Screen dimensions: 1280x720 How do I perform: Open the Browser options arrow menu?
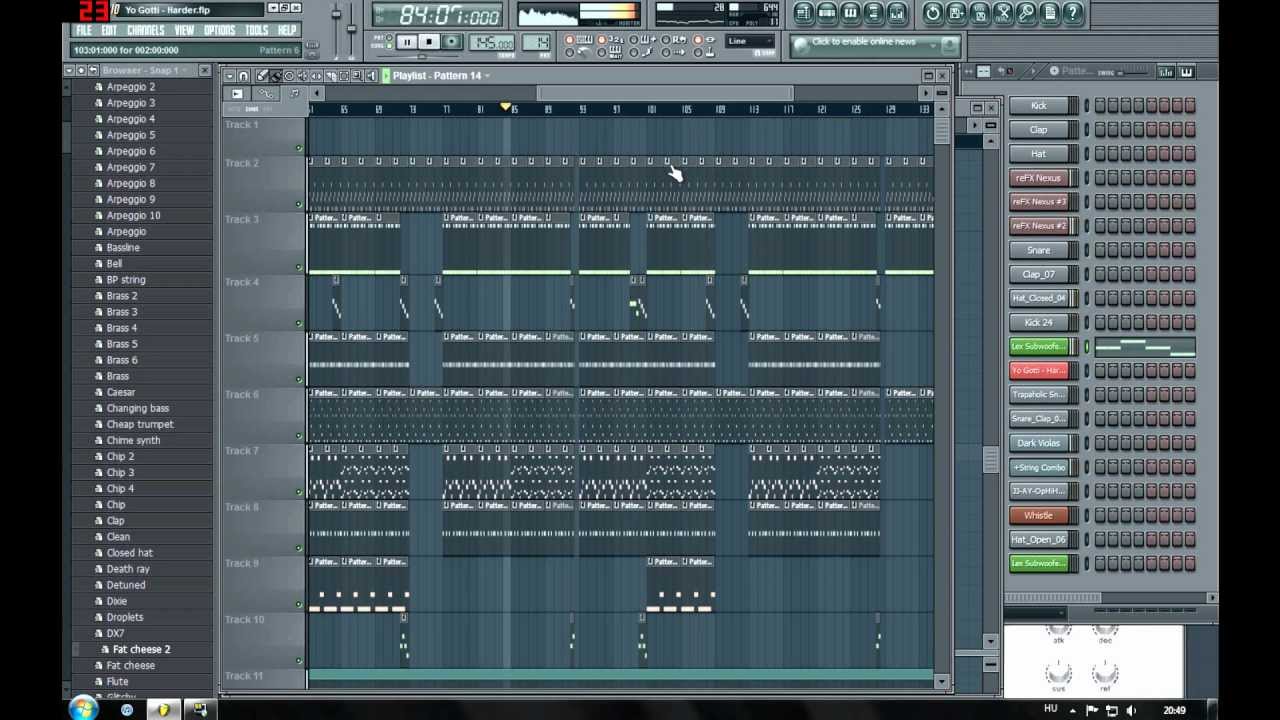[69, 70]
